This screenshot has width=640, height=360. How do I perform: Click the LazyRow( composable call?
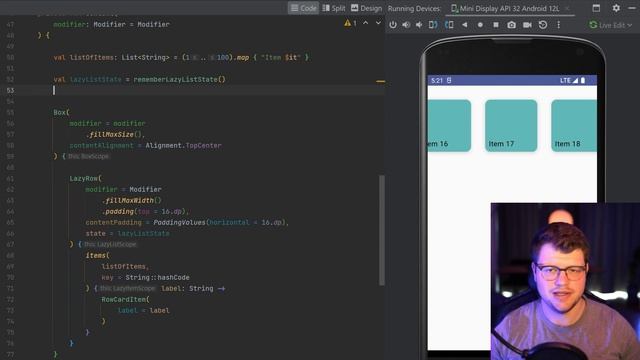pyautogui.click(x=85, y=178)
